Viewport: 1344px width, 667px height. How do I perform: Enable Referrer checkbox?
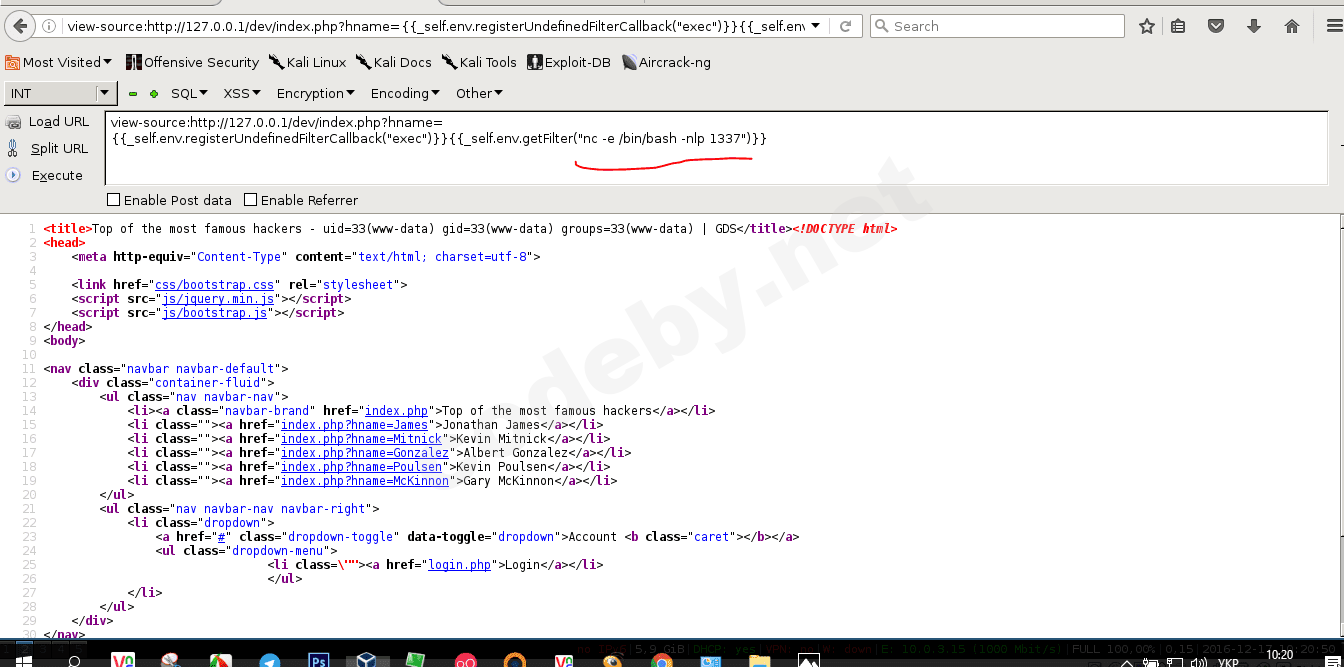pos(251,200)
